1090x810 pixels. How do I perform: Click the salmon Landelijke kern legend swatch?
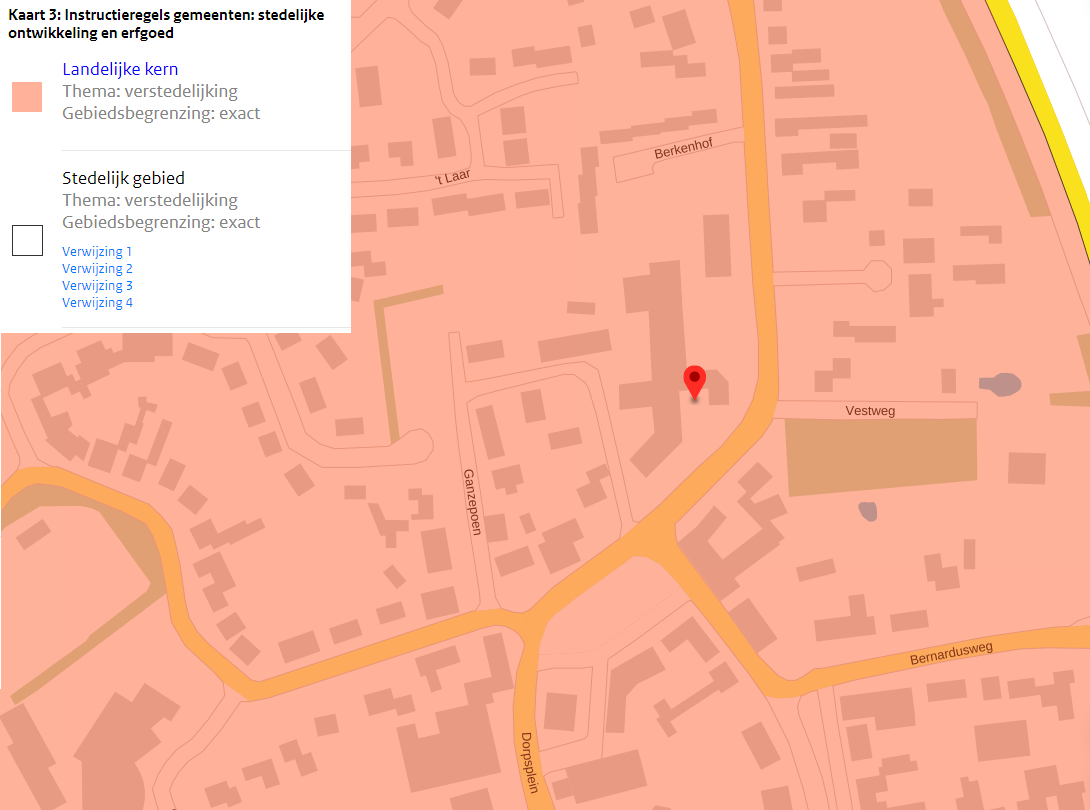[27, 97]
